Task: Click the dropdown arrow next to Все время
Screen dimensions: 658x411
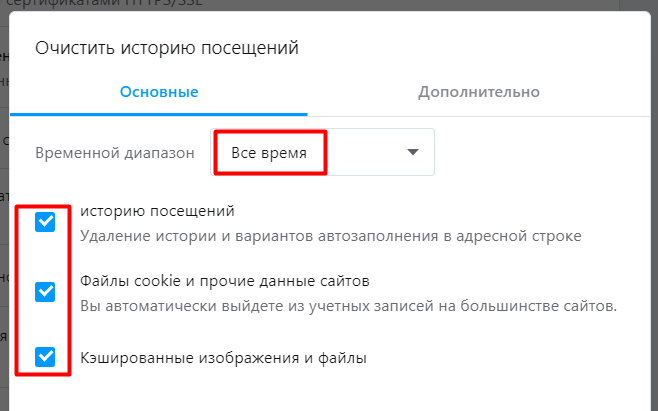Action: pos(412,152)
